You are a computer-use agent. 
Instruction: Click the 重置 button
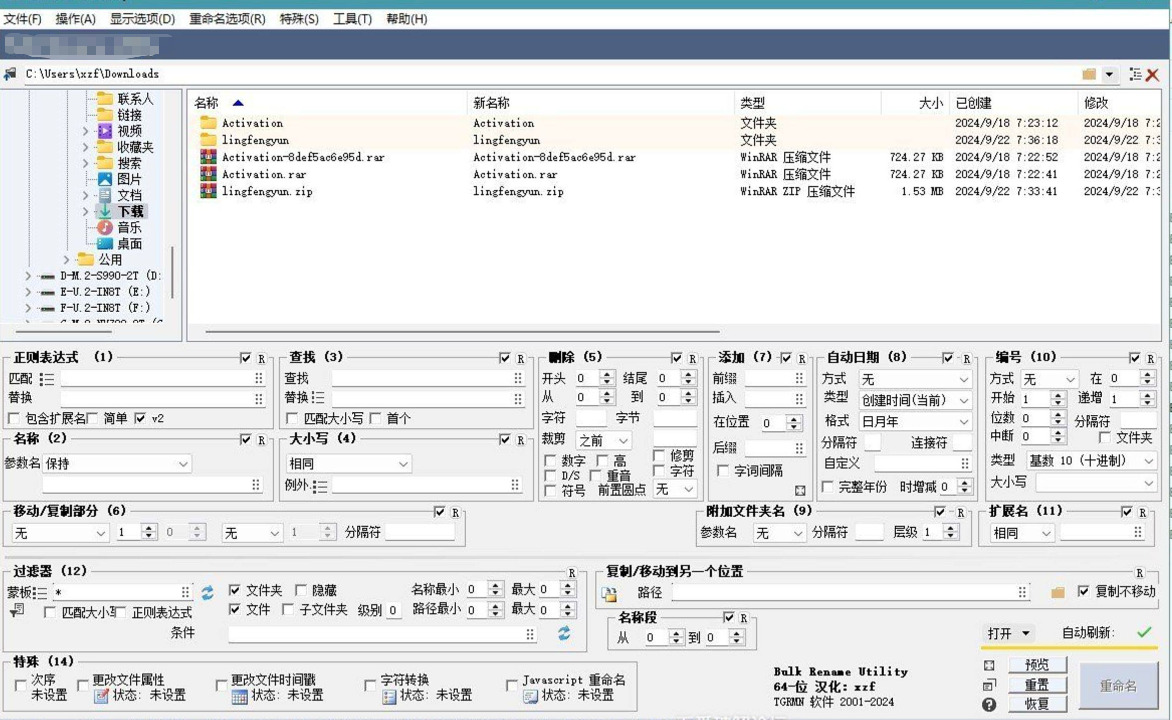[x=1037, y=684]
